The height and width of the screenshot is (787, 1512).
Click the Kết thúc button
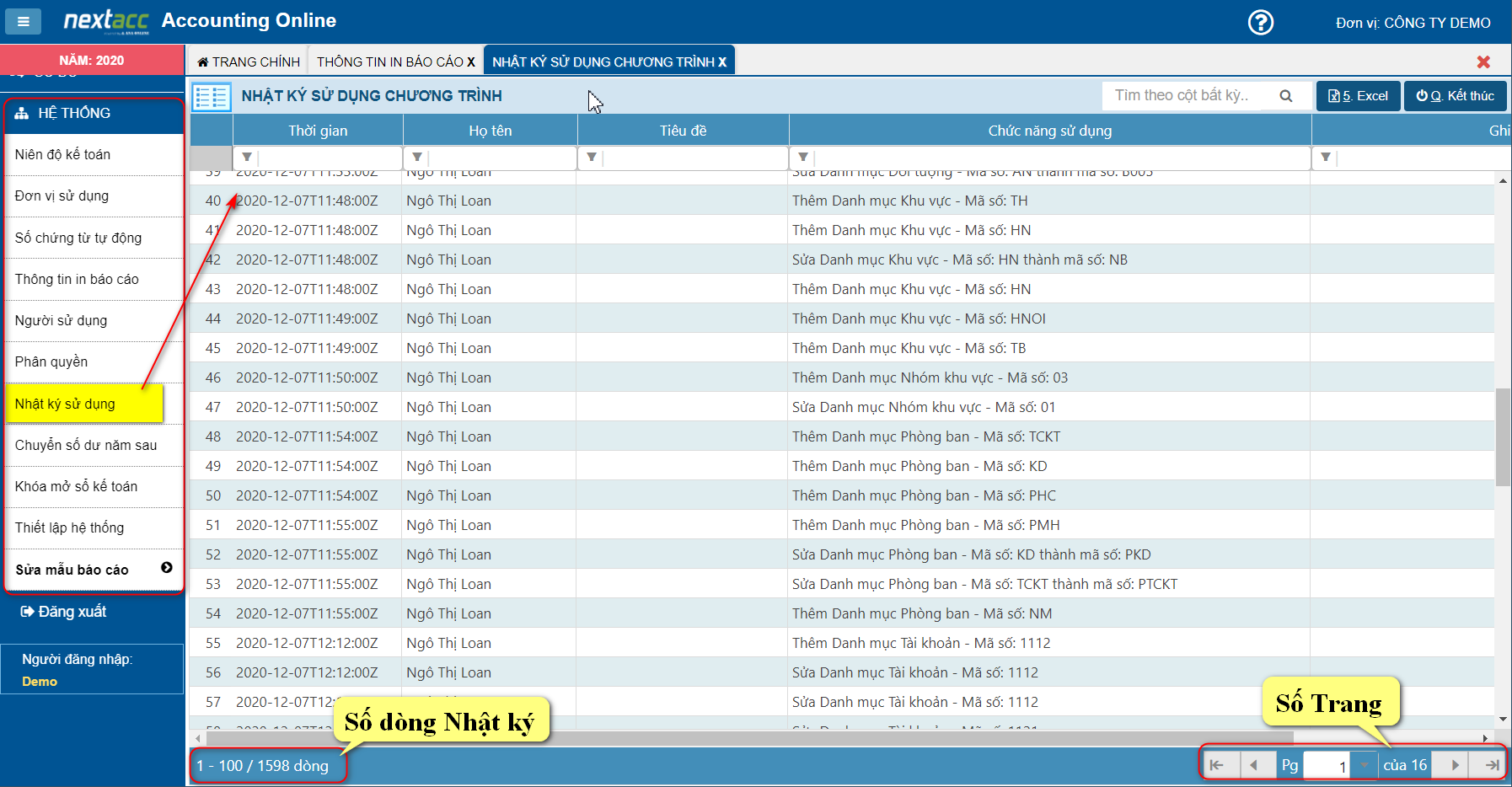(1455, 96)
